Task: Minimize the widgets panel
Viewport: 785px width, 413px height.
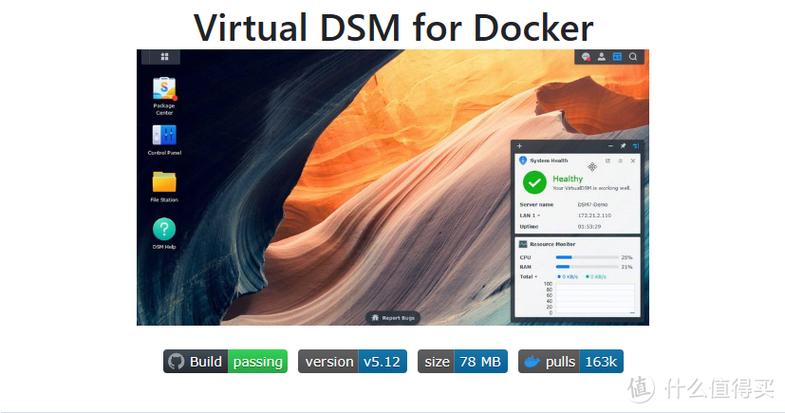Action: tap(610, 146)
